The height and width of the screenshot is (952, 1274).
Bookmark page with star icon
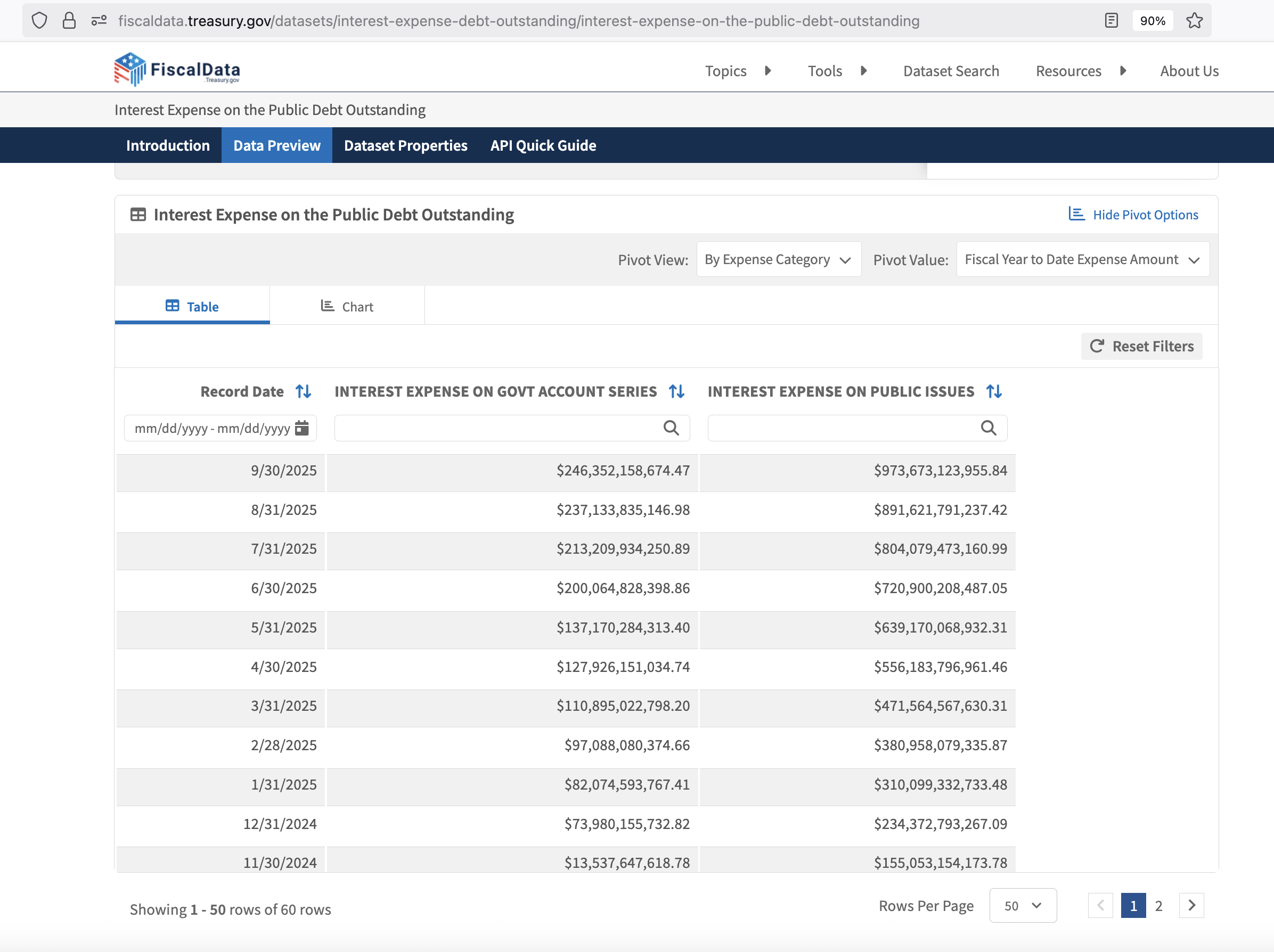point(1194,21)
